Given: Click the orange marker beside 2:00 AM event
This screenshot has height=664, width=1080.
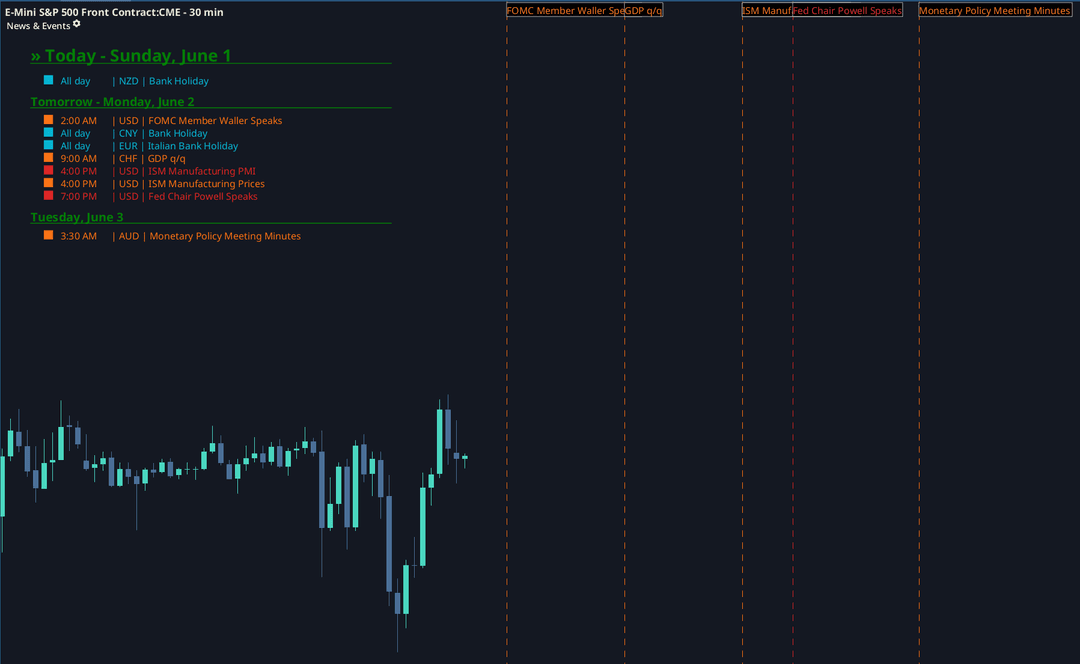Looking at the screenshot, I should 48,119.
